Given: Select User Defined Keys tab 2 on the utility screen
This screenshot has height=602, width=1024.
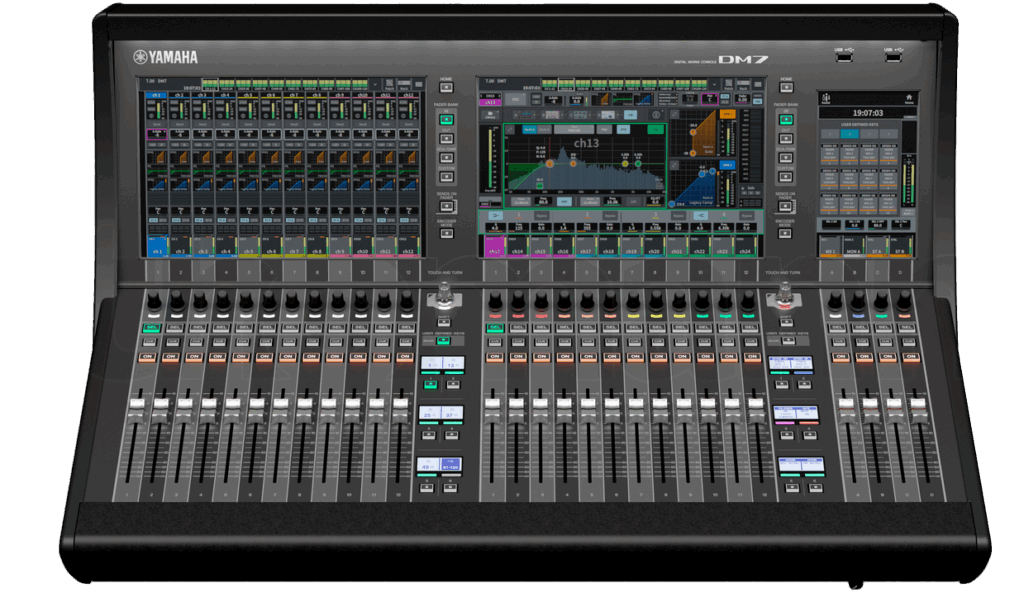Looking at the screenshot, I should (x=850, y=134).
